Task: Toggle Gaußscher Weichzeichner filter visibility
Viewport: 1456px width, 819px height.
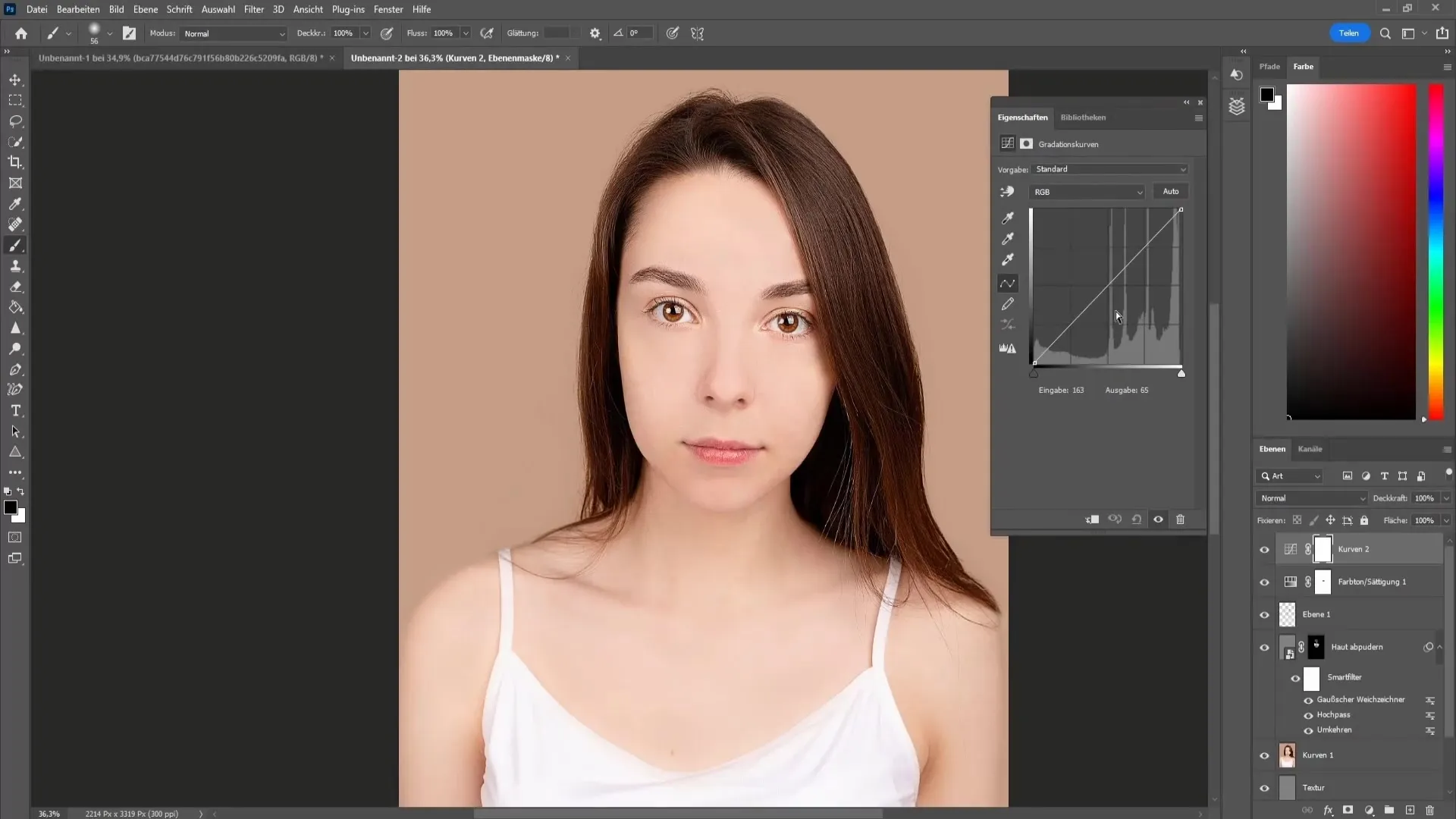Action: point(1308,700)
